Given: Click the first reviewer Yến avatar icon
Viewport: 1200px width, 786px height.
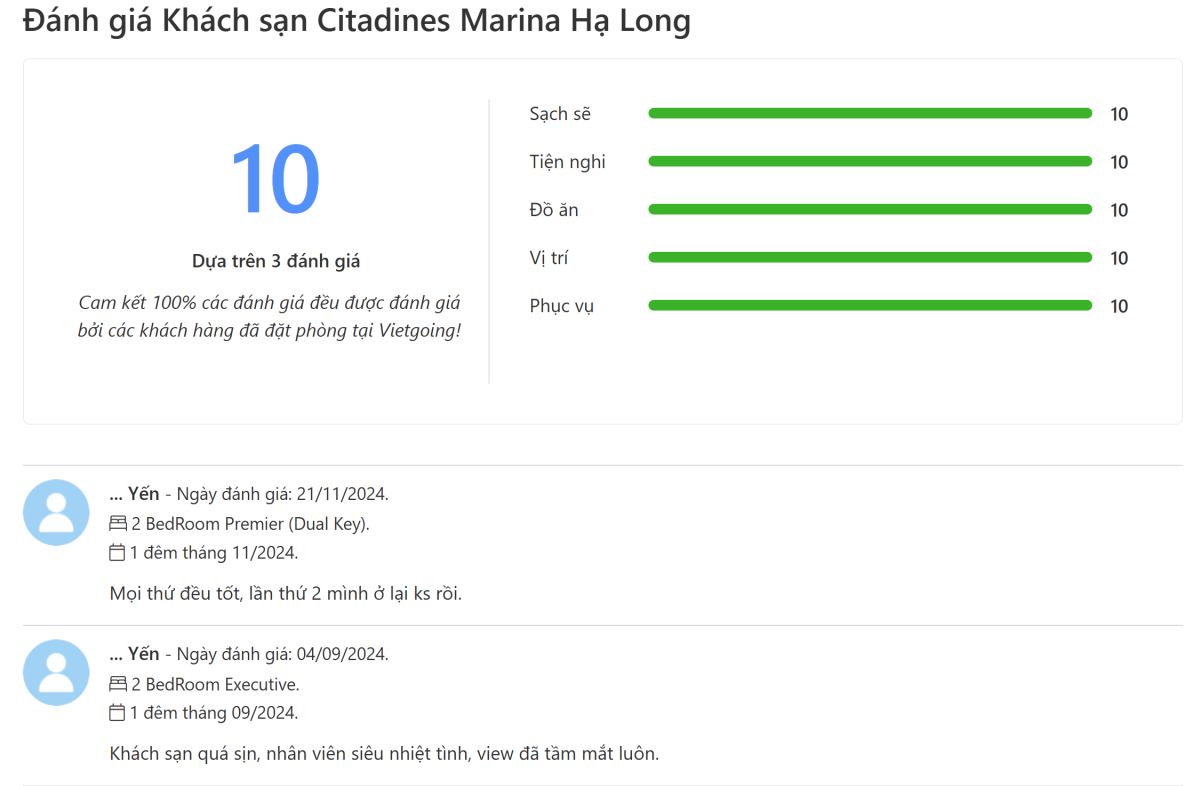Looking at the screenshot, I should [x=56, y=512].
